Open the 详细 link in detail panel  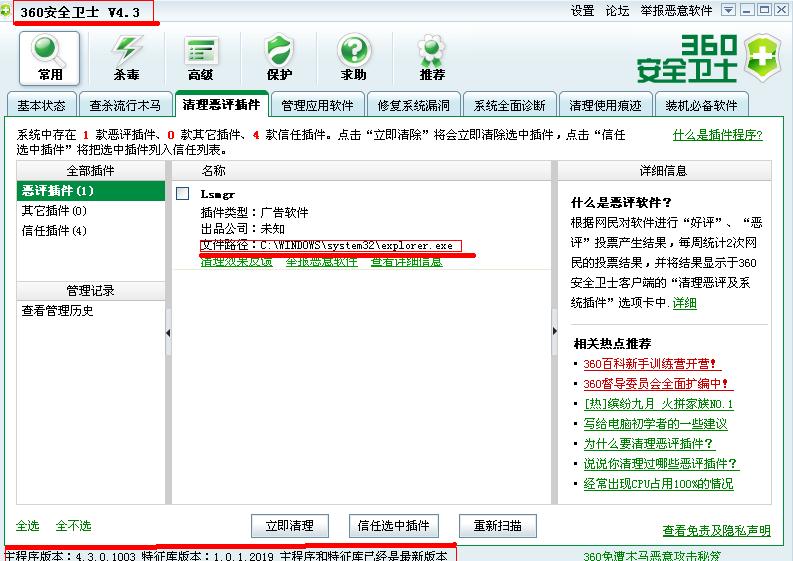685,303
